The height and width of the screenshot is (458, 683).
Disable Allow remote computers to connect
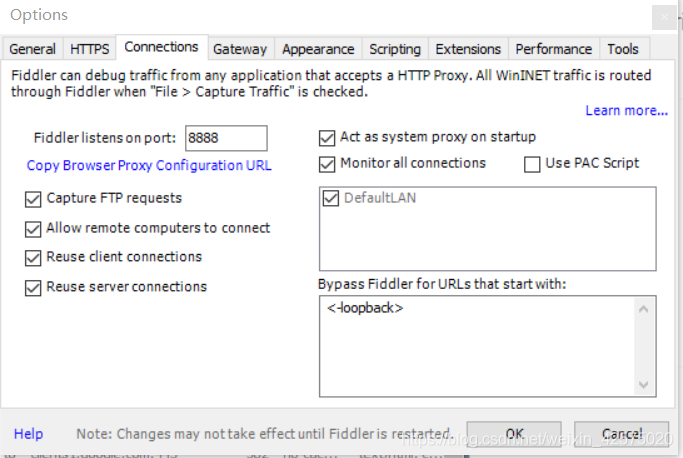click(34, 228)
